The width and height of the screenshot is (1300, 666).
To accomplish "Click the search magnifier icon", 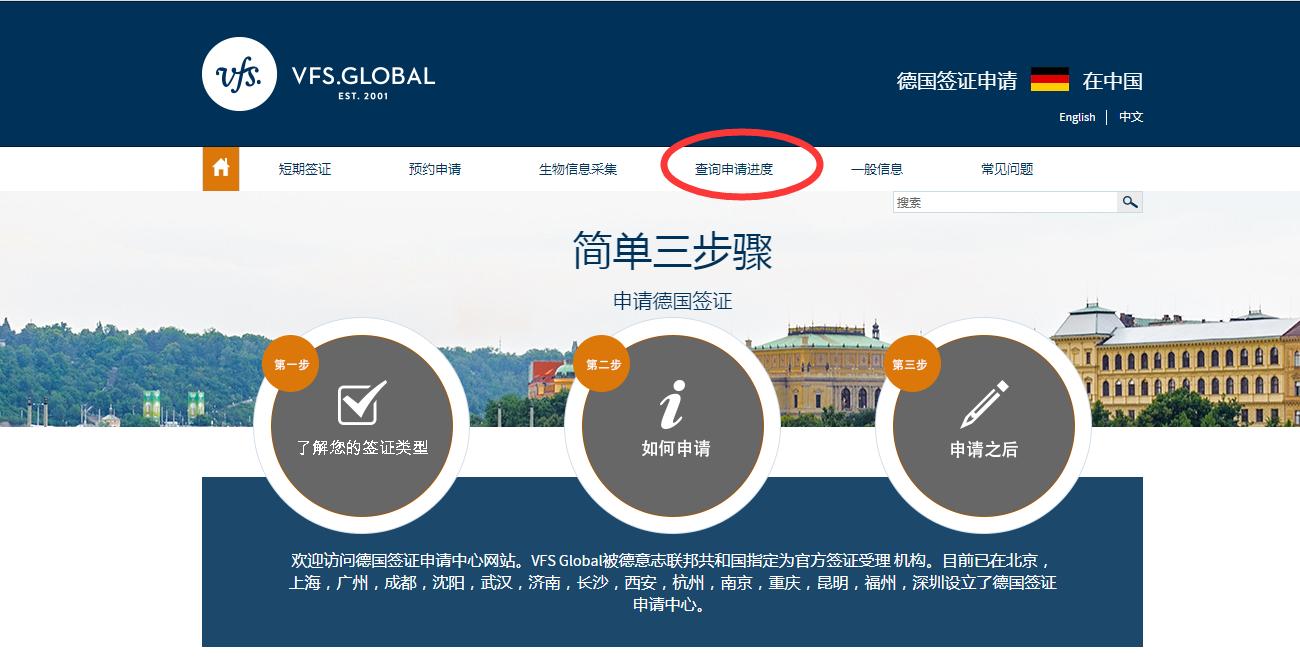I will coord(1130,202).
